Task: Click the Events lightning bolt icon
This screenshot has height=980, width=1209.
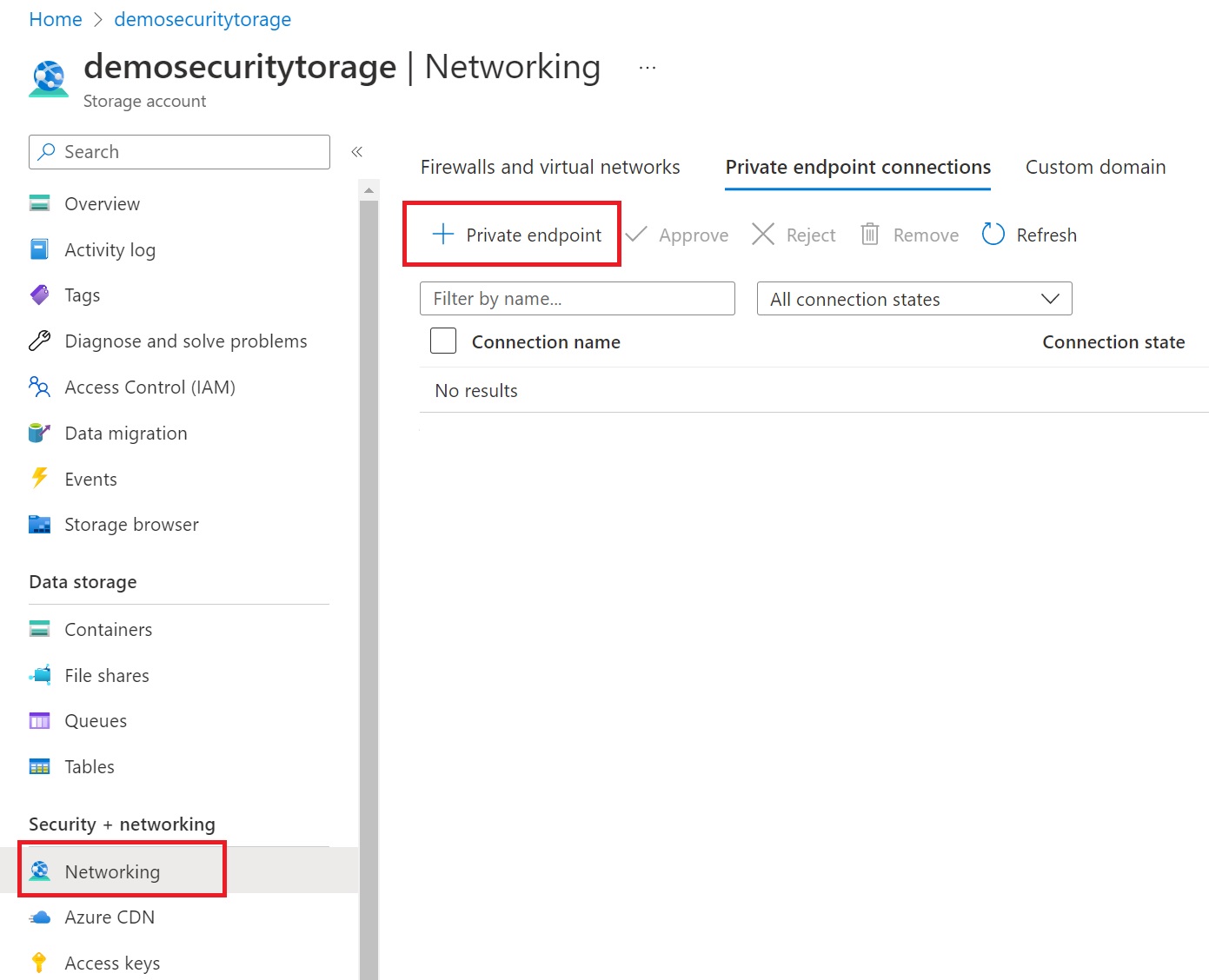Action: click(x=40, y=479)
